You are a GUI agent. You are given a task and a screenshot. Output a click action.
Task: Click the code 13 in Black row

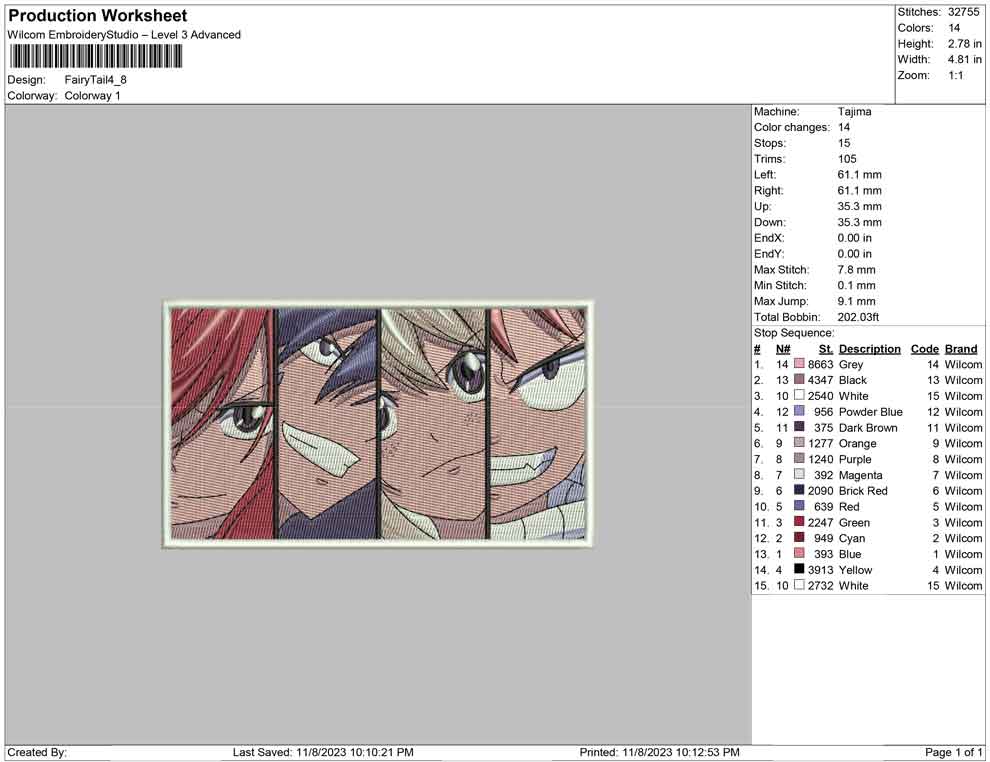click(x=933, y=380)
